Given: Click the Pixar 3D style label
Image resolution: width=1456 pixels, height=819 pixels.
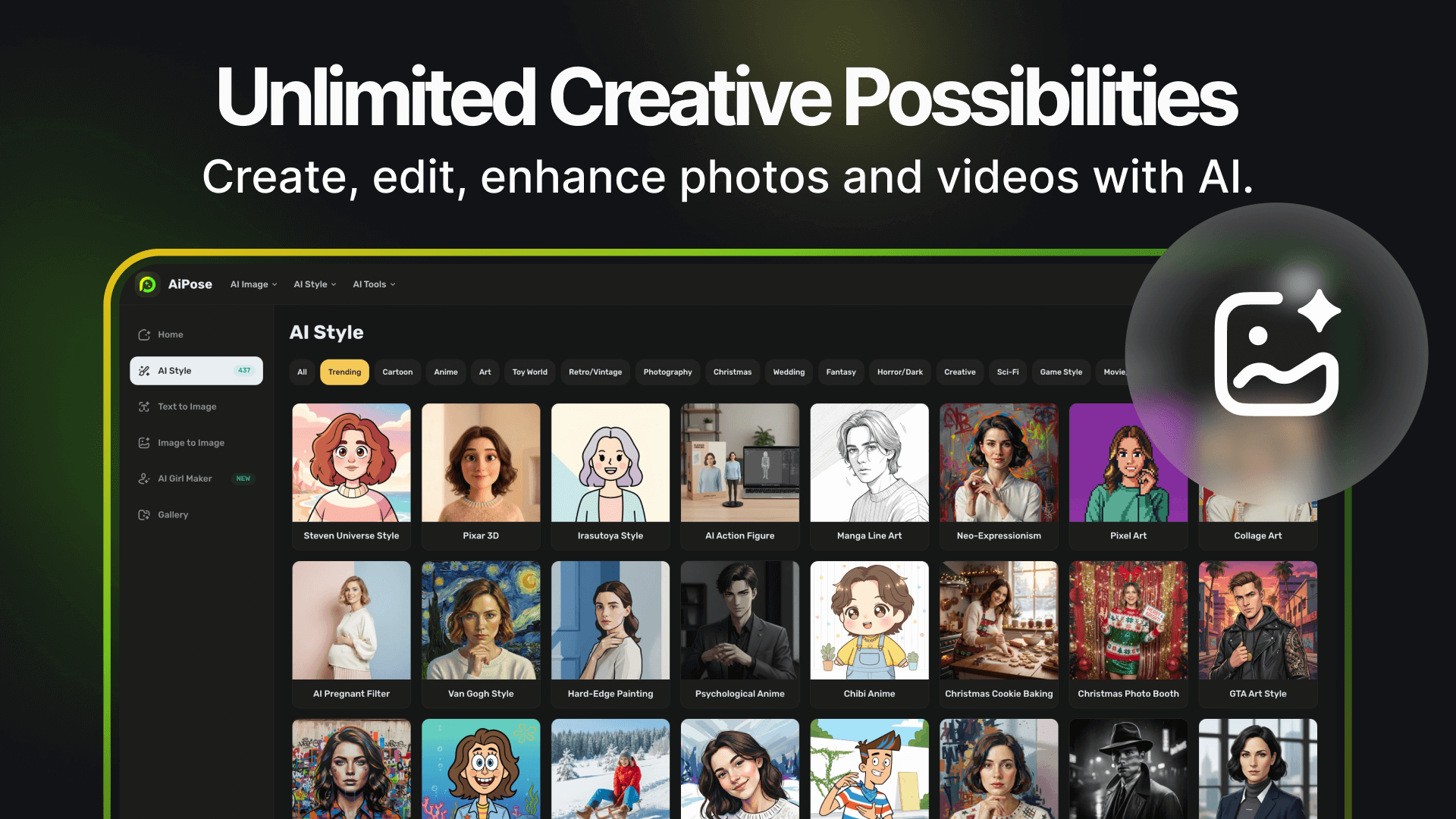Looking at the screenshot, I should coord(481,535).
